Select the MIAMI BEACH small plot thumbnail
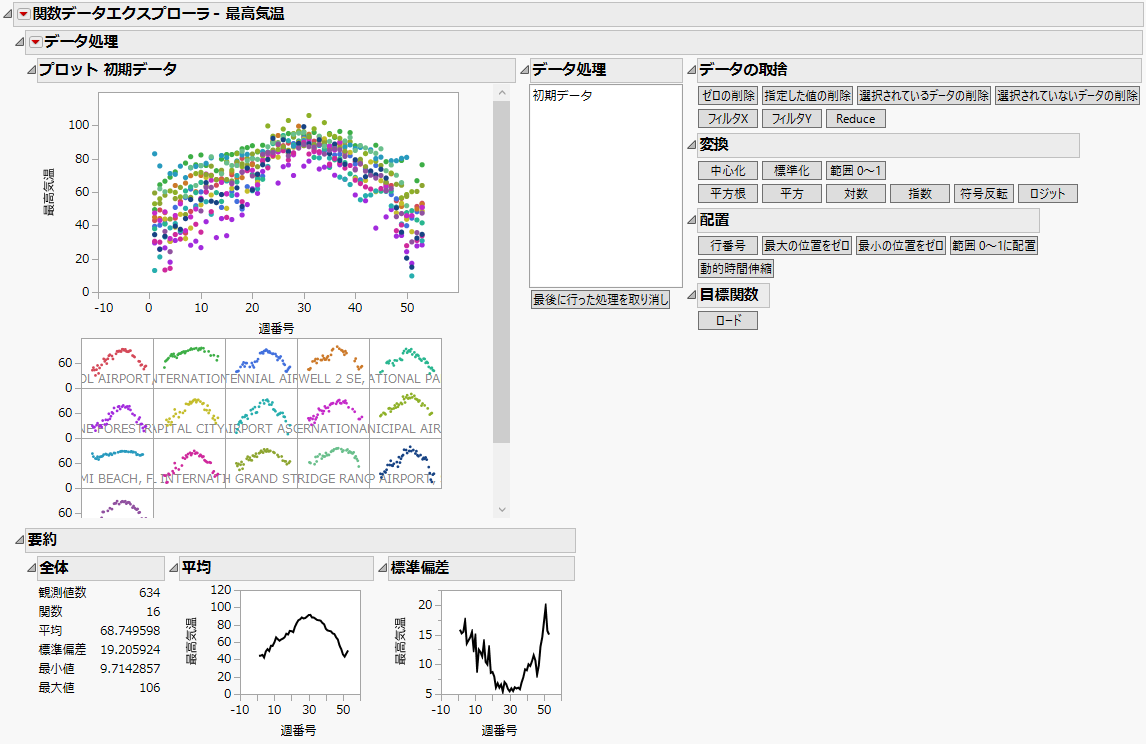The image size is (1146, 744). click(117, 464)
